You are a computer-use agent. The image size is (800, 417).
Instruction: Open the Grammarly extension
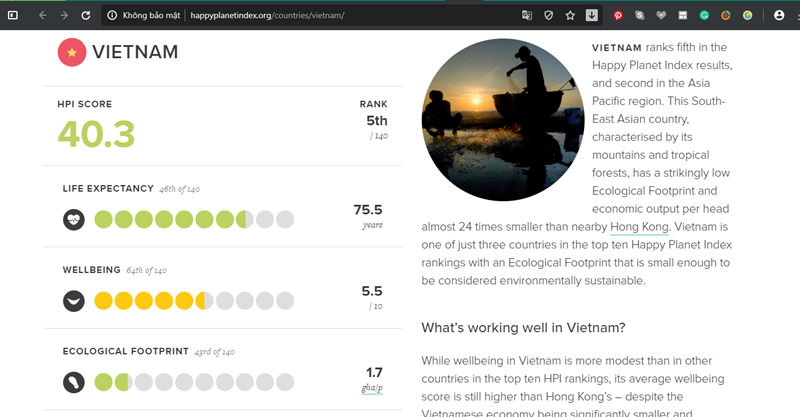704,15
